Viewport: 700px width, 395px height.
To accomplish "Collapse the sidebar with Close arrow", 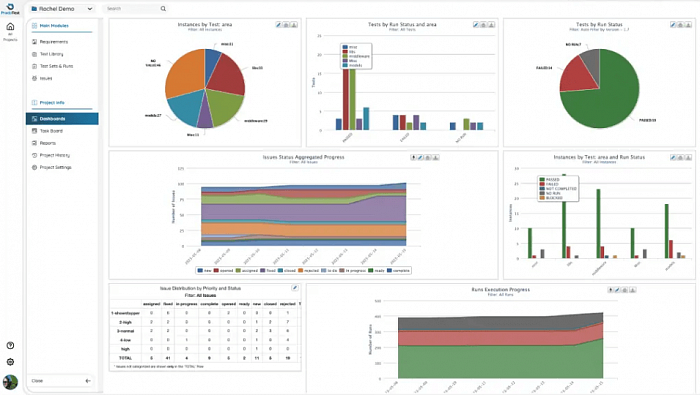I will pos(88,381).
